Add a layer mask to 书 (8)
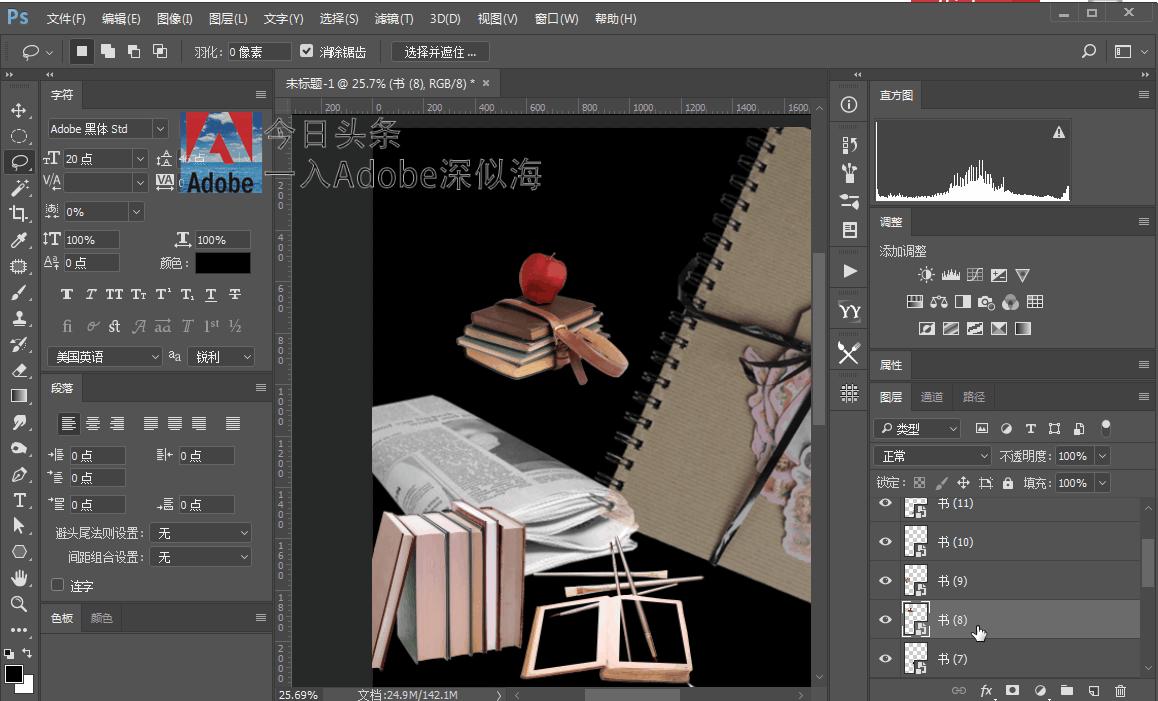Viewport: 1158px width, 701px height. point(1010,690)
